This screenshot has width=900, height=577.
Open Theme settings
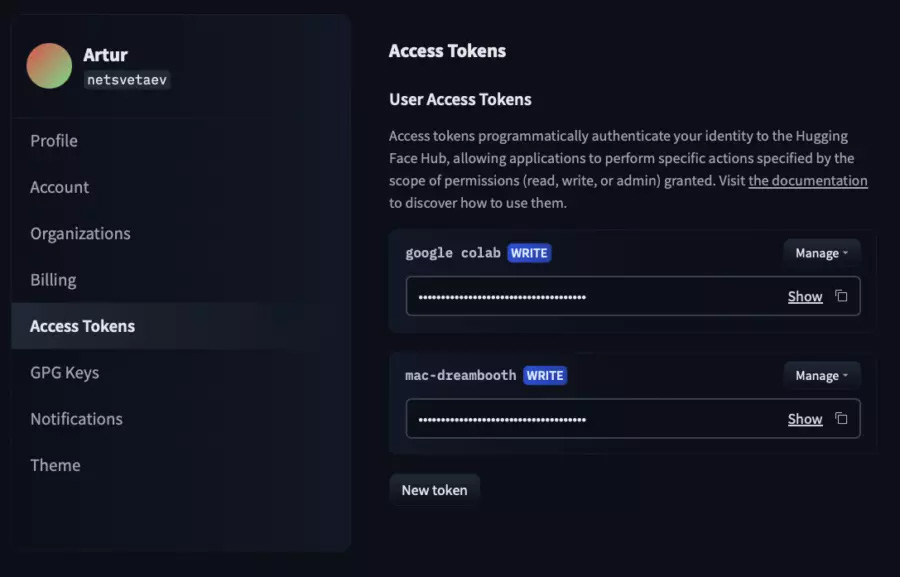click(x=55, y=465)
